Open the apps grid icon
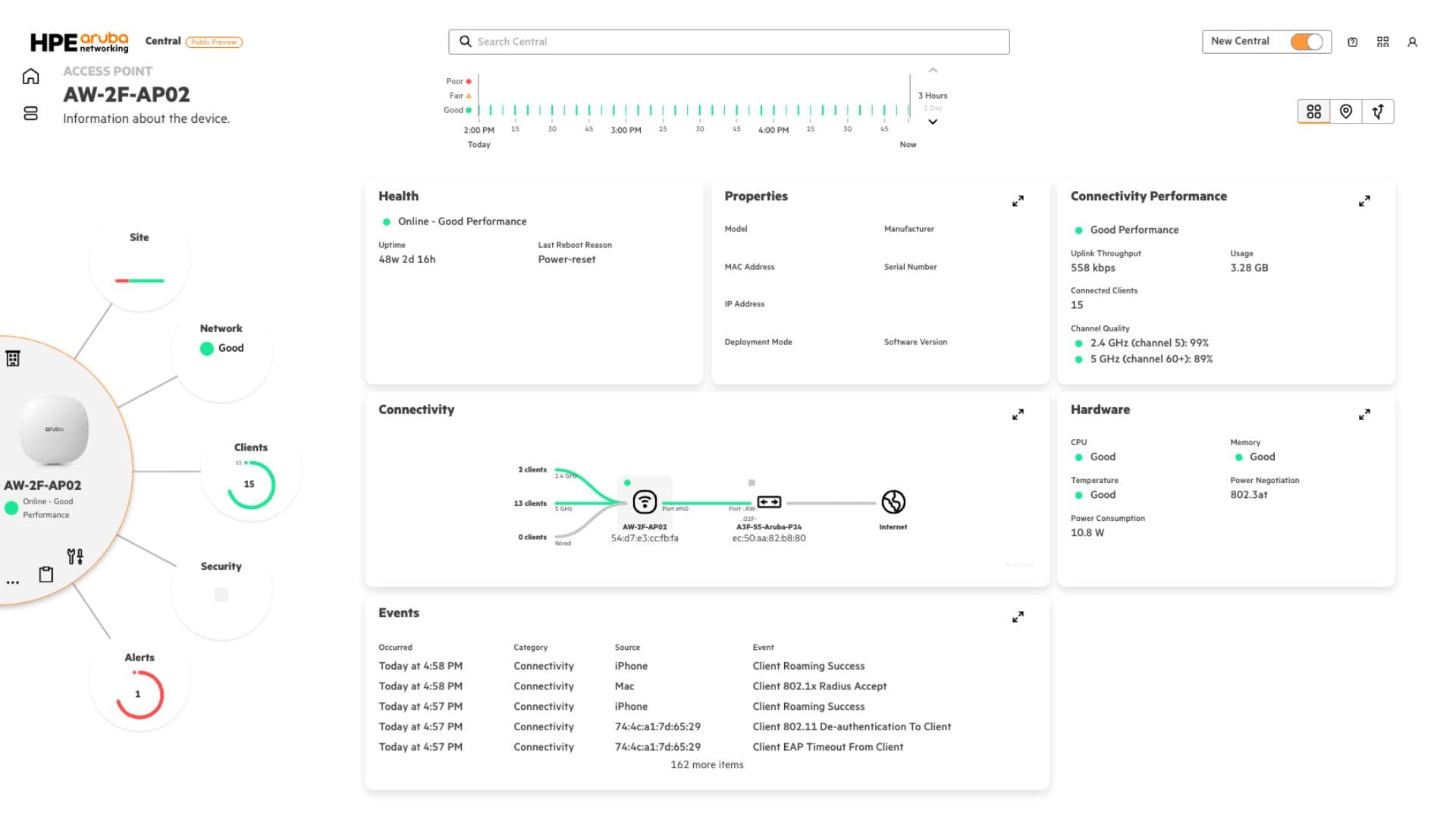The height and width of the screenshot is (819, 1456). pyautogui.click(x=1382, y=42)
